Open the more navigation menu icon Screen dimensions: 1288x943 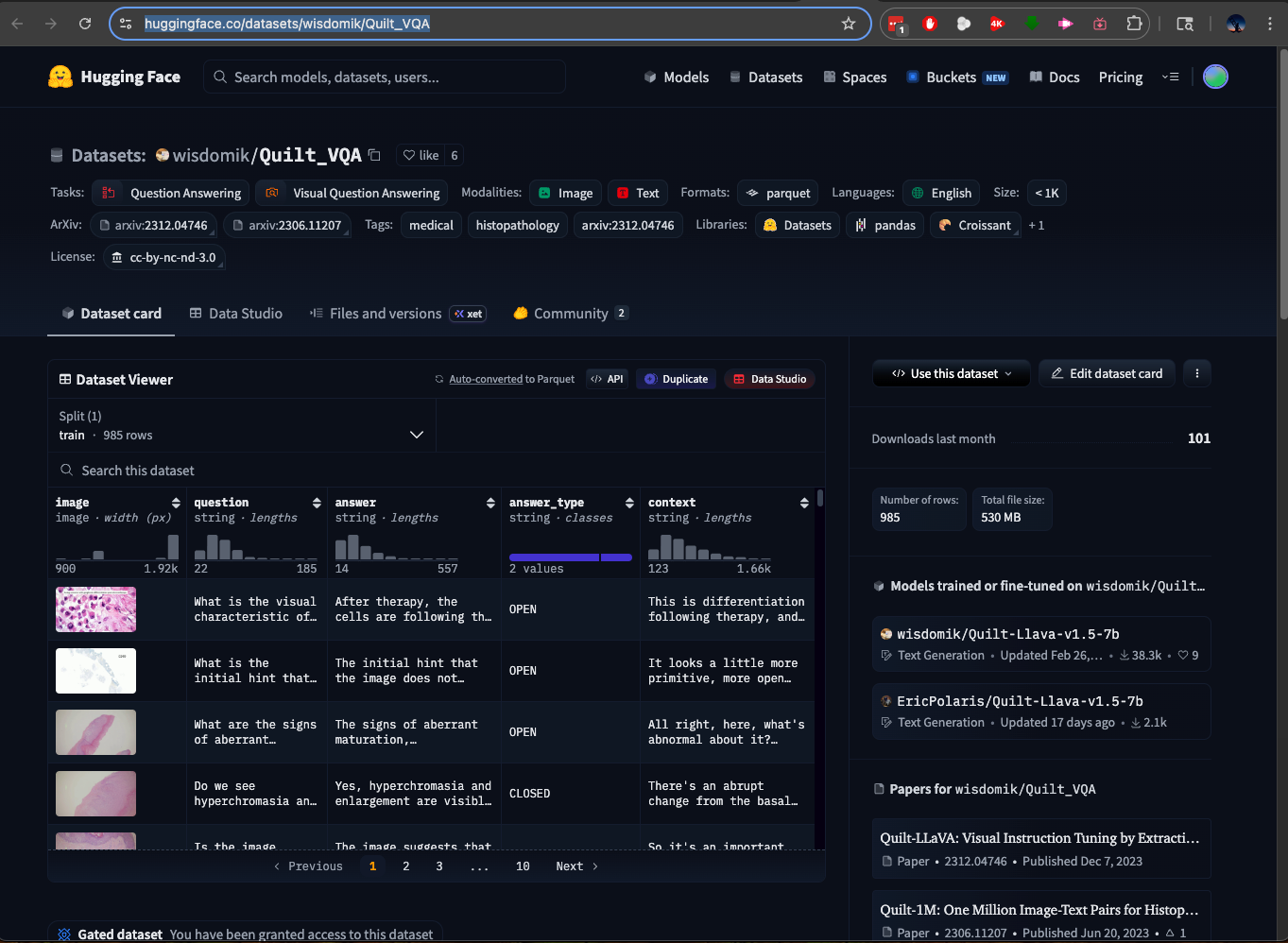coord(1171,77)
